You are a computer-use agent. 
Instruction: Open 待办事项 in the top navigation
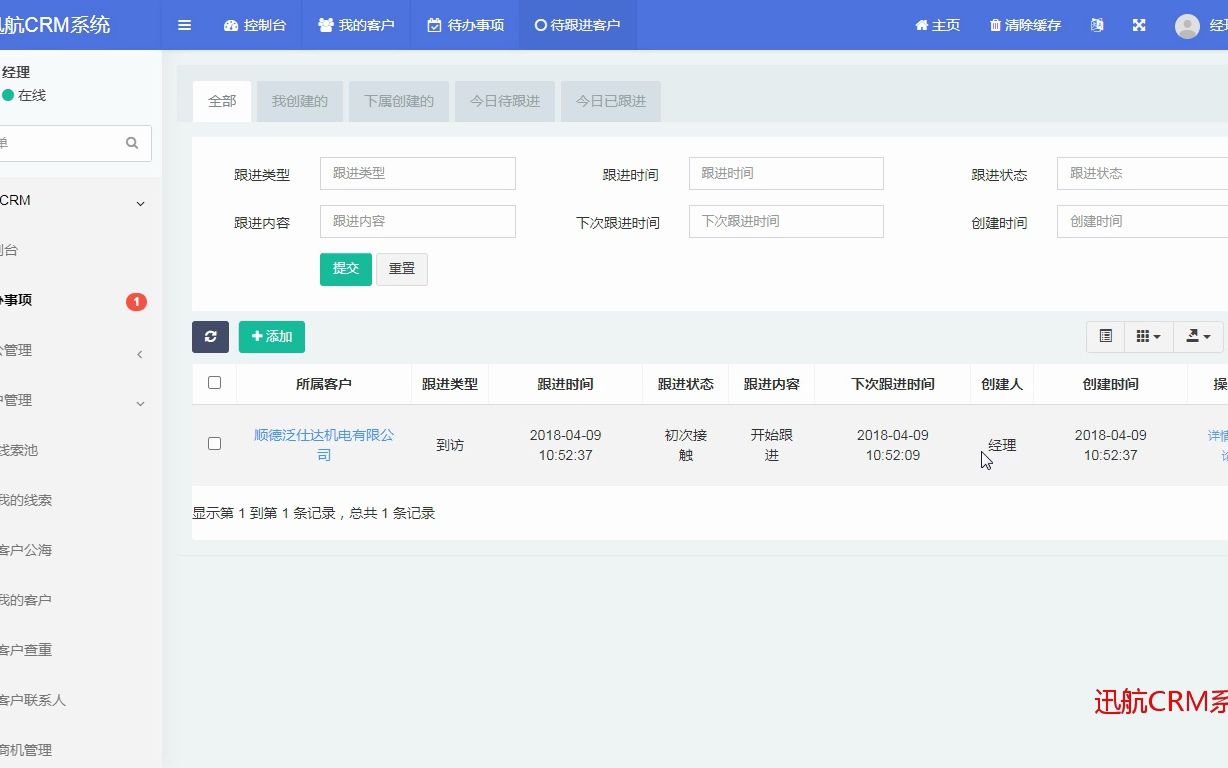click(464, 25)
